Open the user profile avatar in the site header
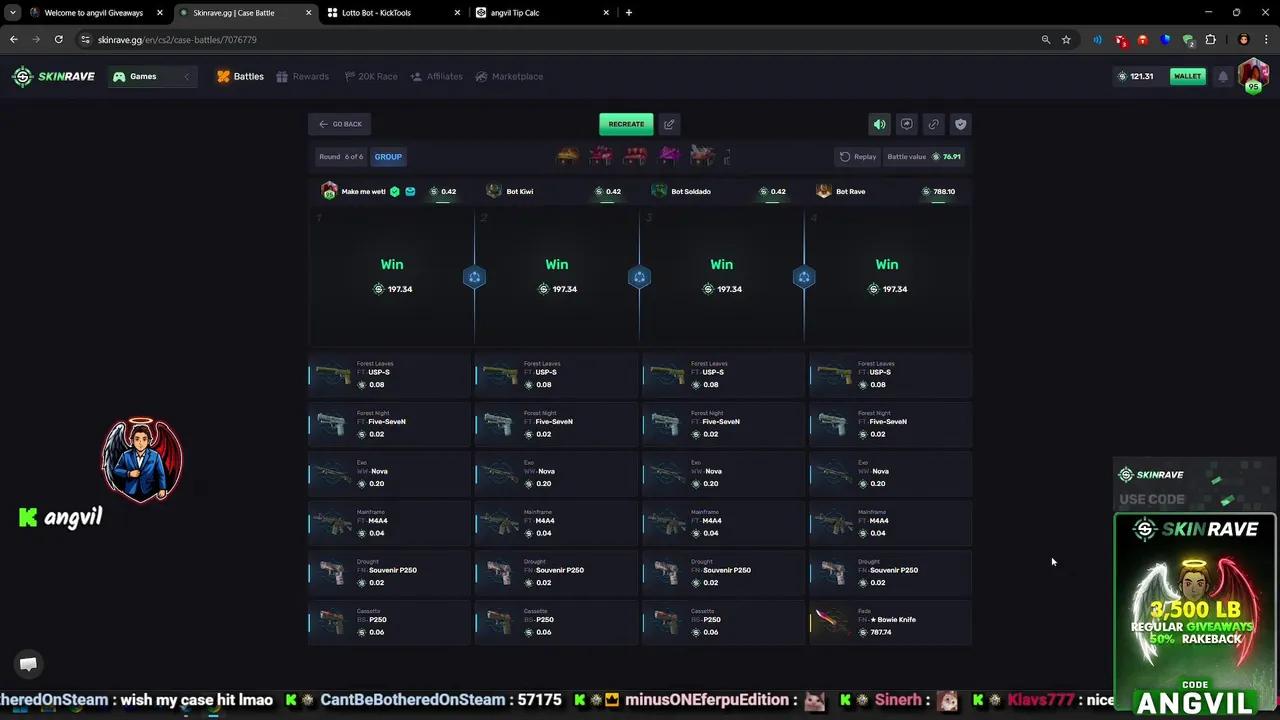 tap(1253, 75)
